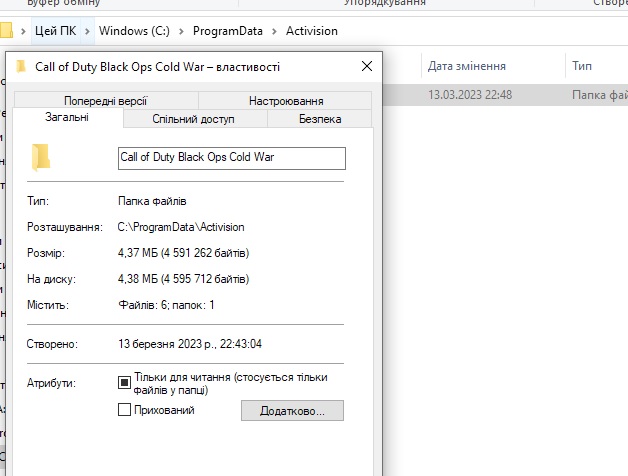
Task: Expand the chevron after ProgramData
Action: (274, 31)
